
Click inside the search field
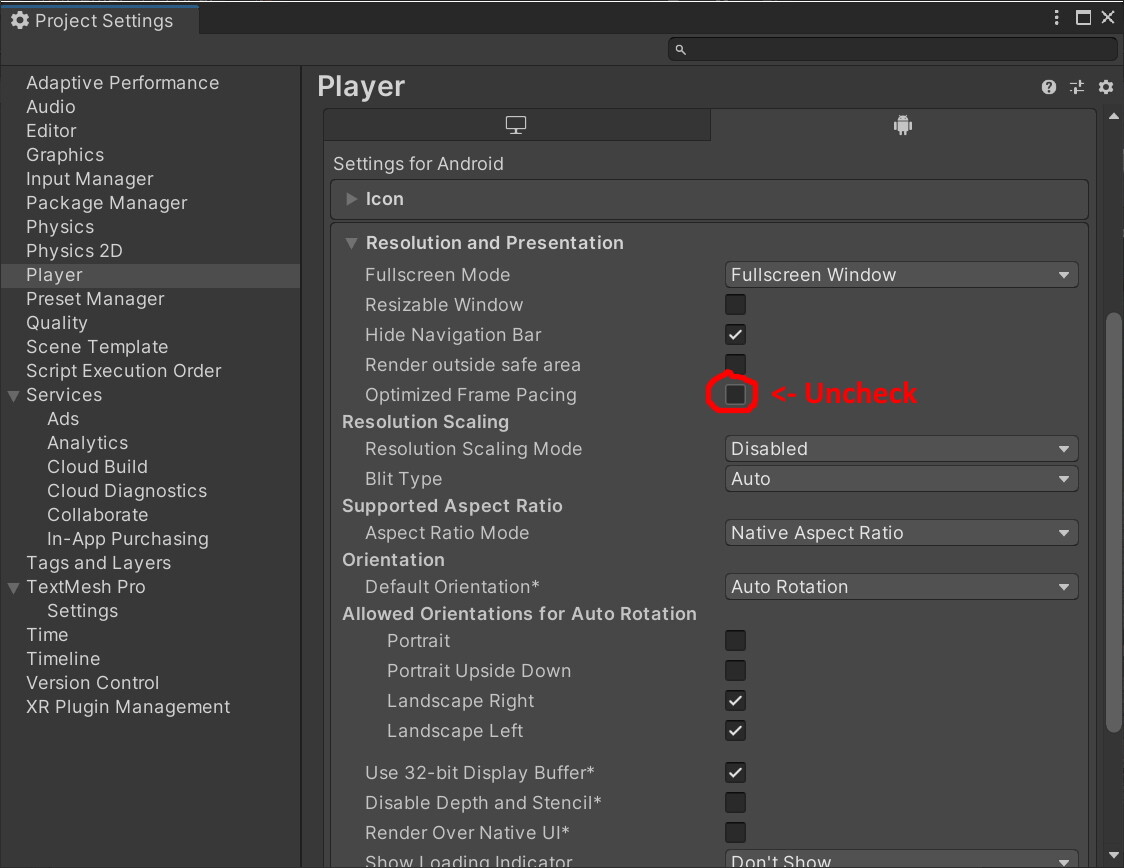point(890,48)
